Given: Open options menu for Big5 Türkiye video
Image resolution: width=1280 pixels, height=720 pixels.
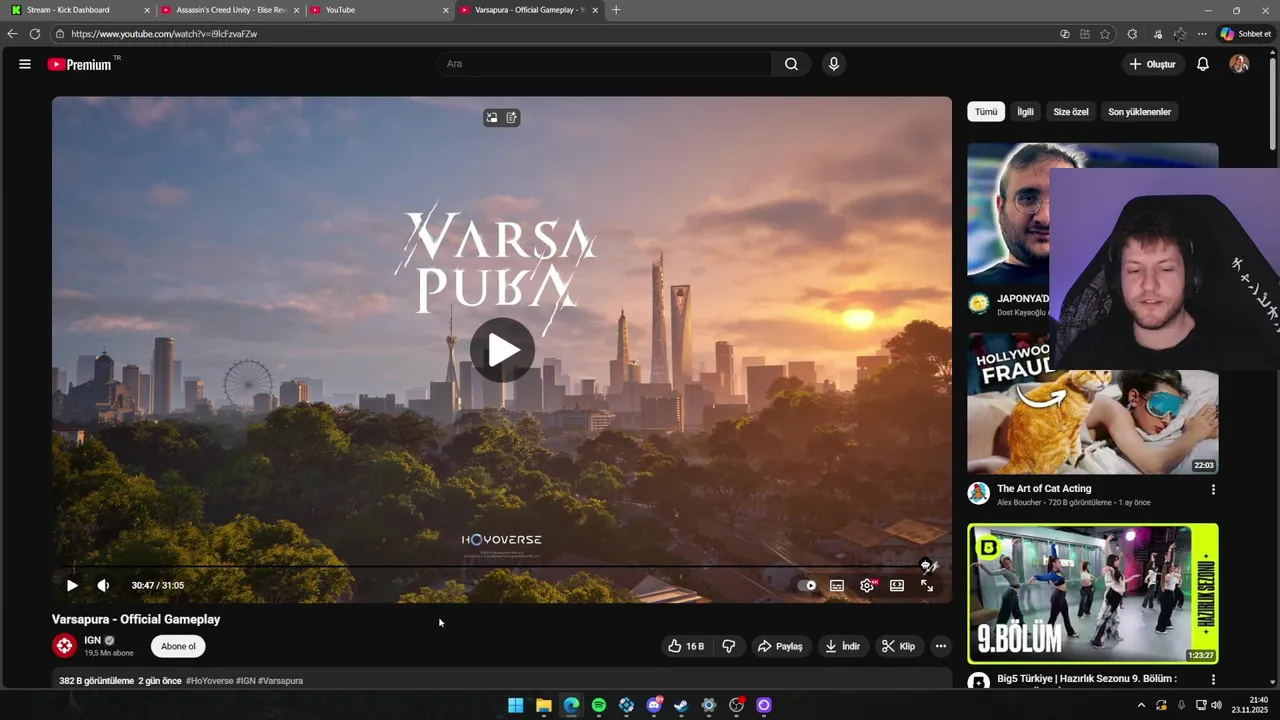Looking at the screenshot, I should [x=1213, y=679].
